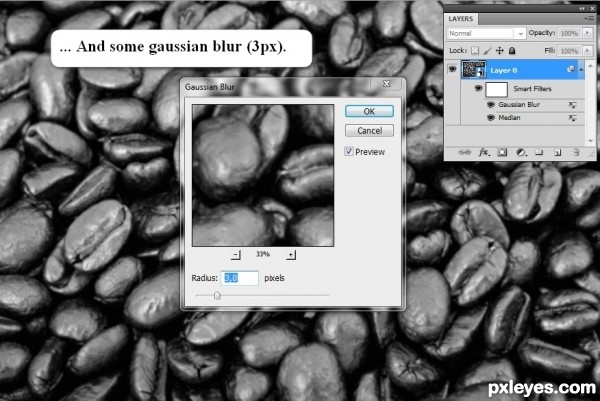Collapse Layer 0 smart filters arrow
This screenshot has width=600, height=401.
point(581,70)
